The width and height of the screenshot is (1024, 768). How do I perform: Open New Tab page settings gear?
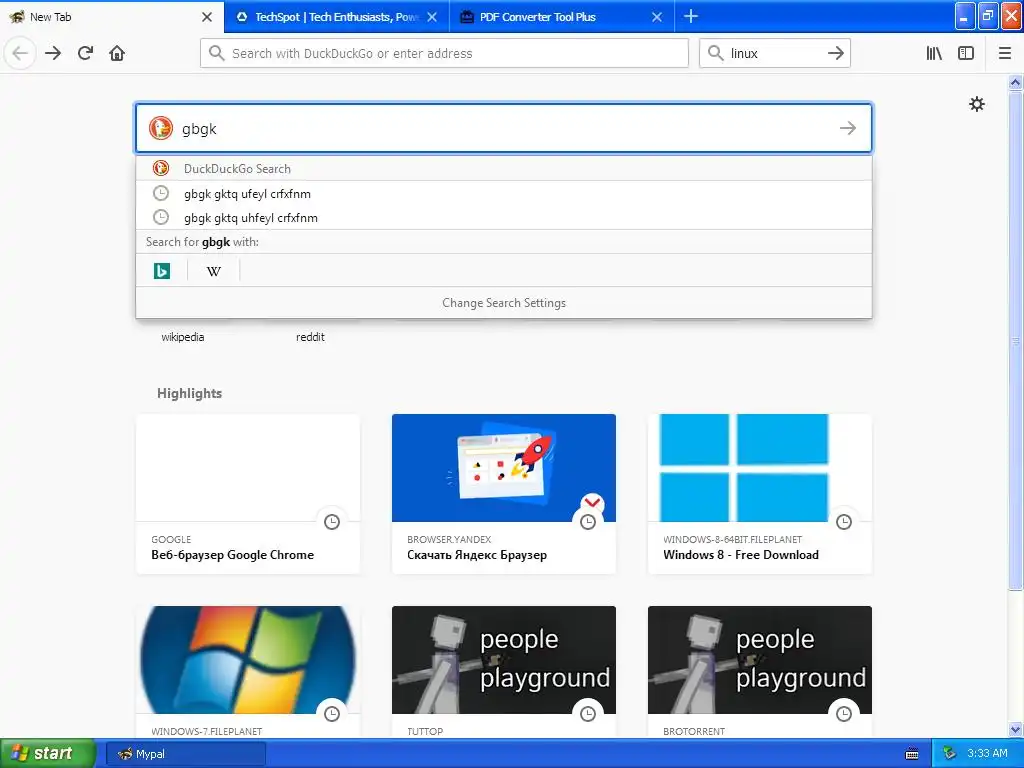pyautogui.click(x=976, y=104)
